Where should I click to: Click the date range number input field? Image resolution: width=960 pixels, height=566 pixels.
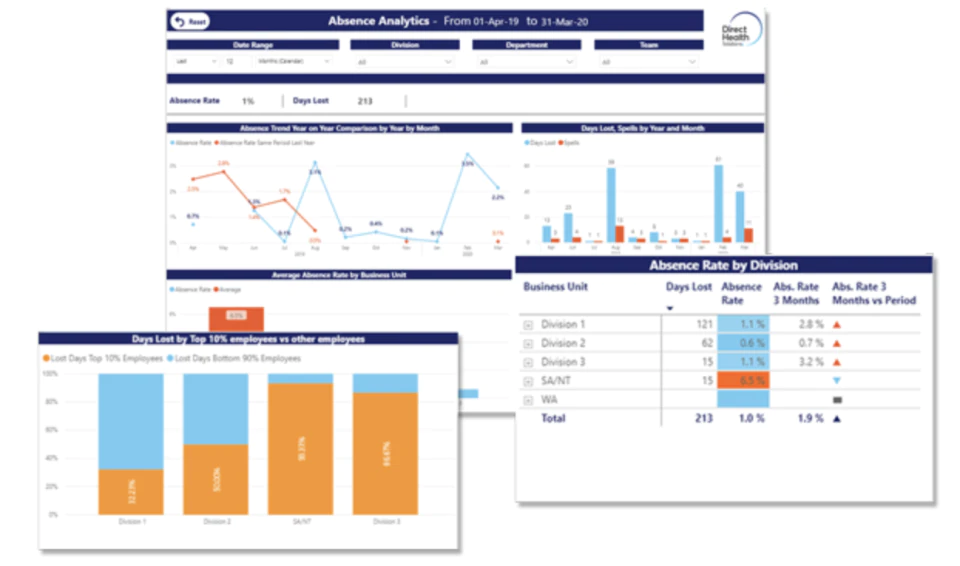point(238,61)
